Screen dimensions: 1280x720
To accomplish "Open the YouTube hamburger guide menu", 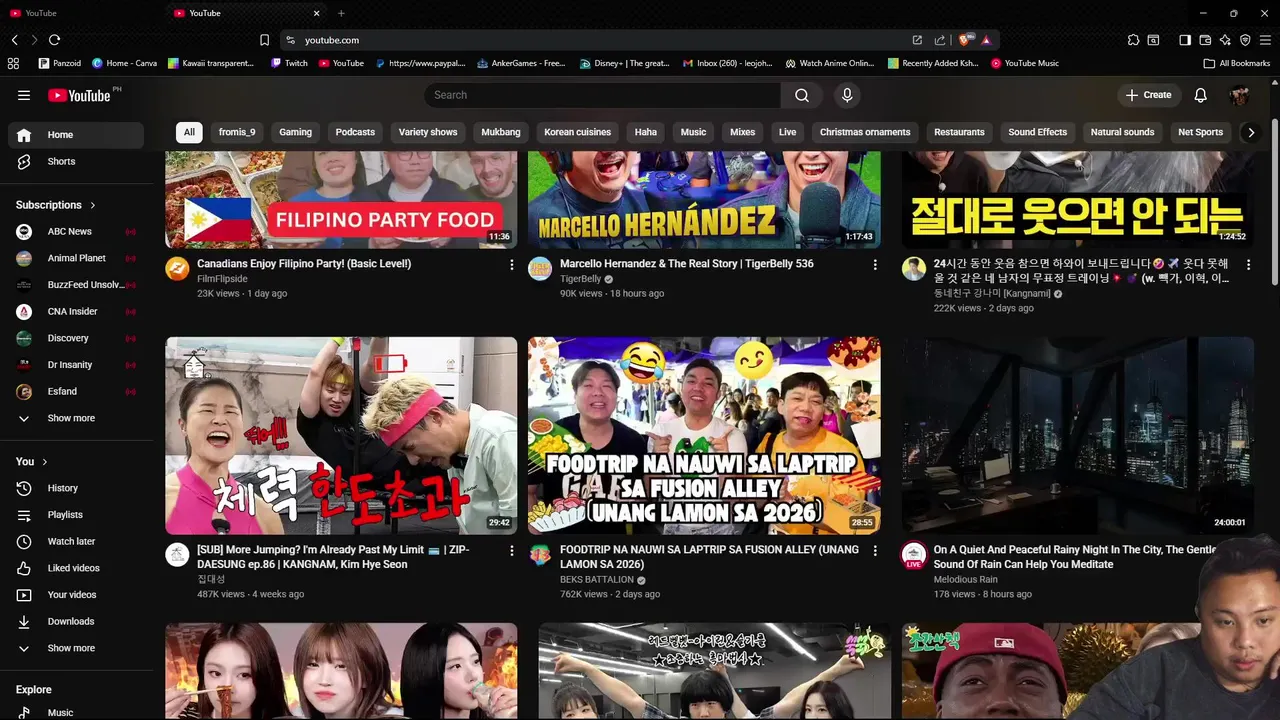I will 24,95.
